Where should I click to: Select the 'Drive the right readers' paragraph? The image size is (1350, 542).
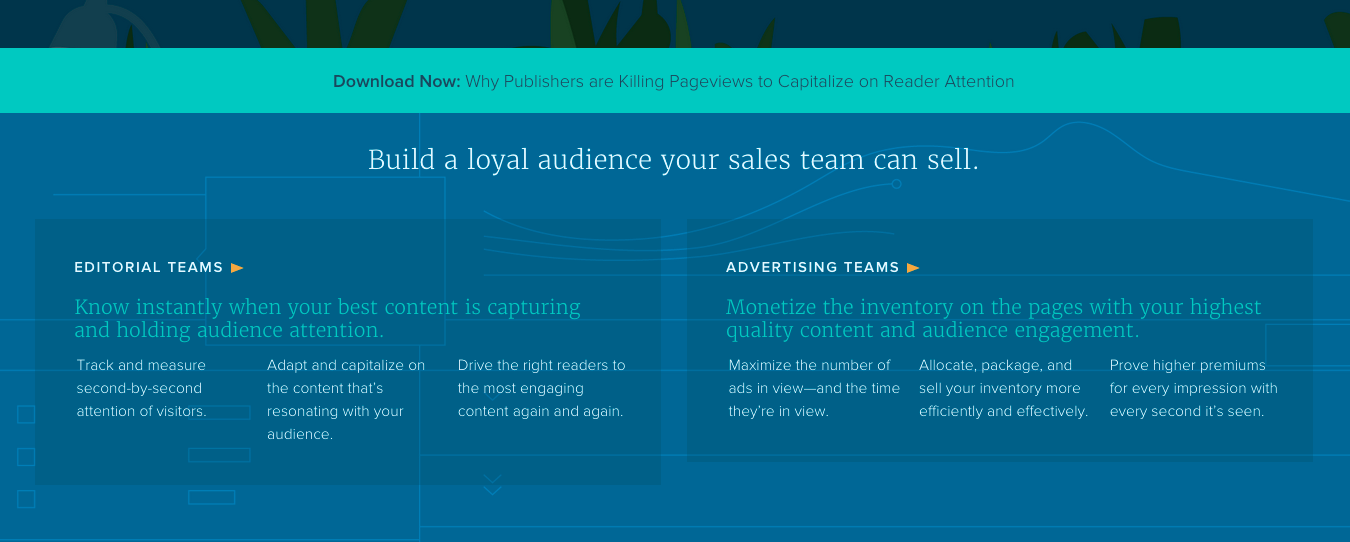pyautogui.click(x=541, y=388)
